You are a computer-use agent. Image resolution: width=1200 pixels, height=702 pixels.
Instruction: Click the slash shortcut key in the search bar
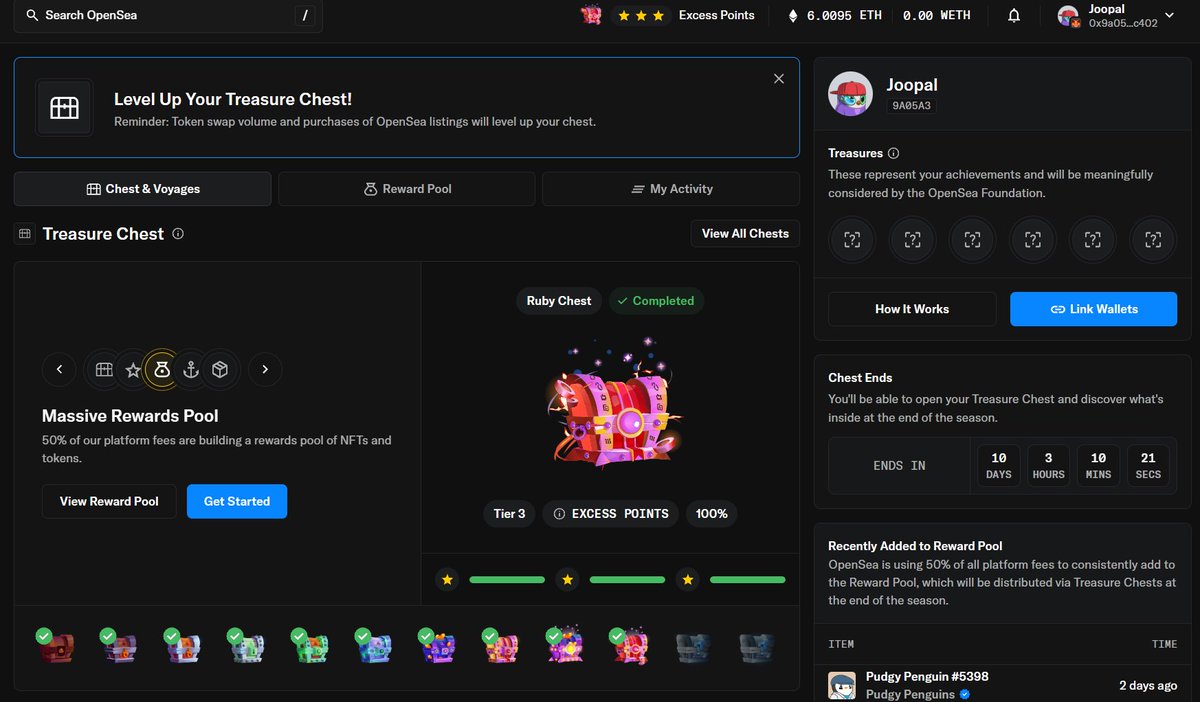coord(303,16)
